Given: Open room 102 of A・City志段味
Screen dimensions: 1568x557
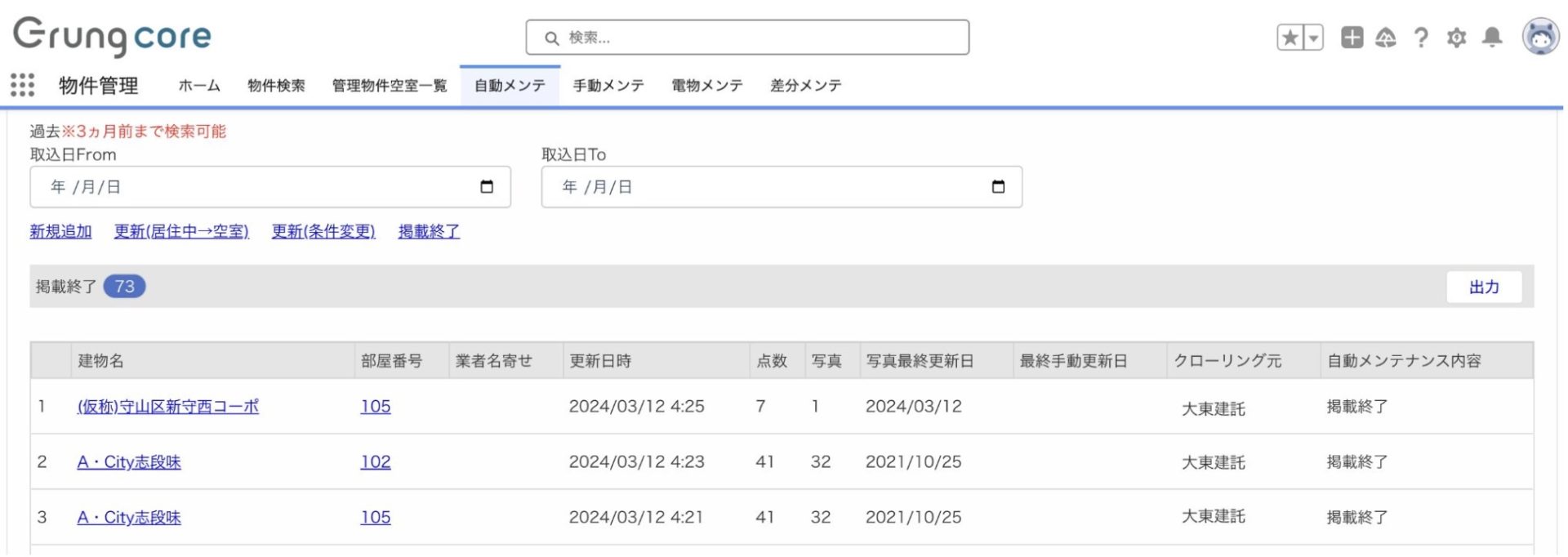Looking at the screenshot, I should (x=376, y=462).
